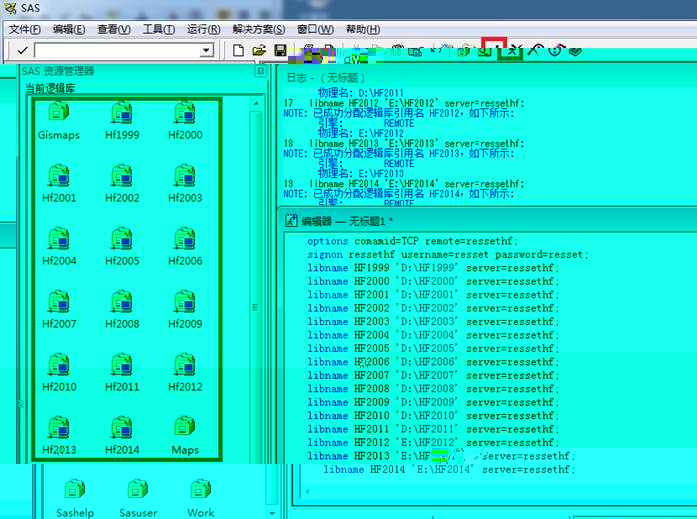Click log line 17 libname HF2012
The width and height of the screenshot is (697, 519).
pyautogui.click(x=404, y=104)
